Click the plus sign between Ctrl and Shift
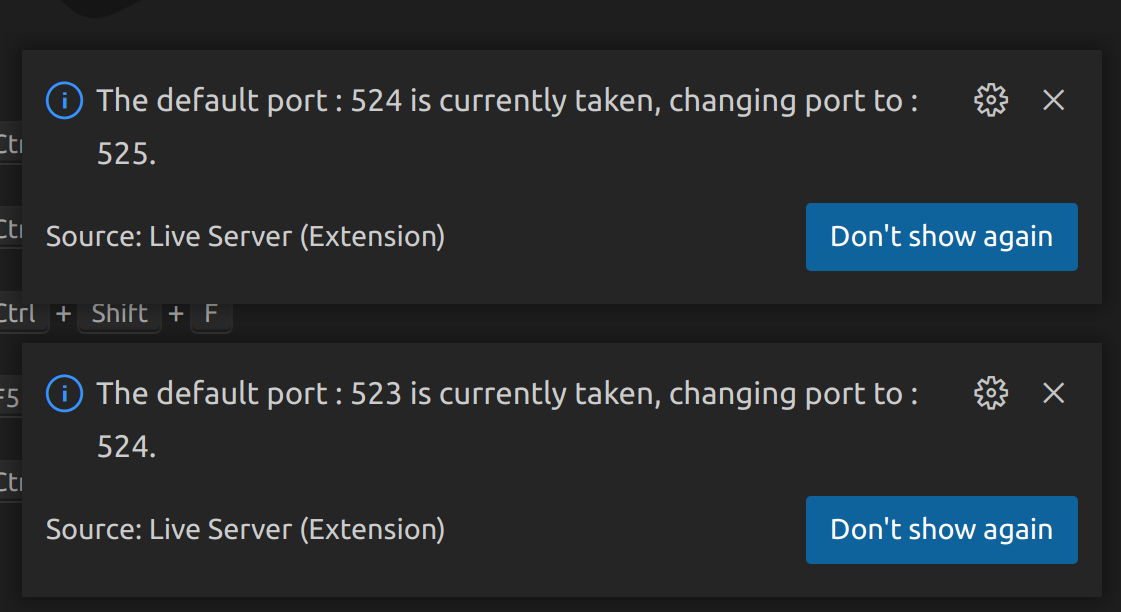Image resolution: width=1121 pixels, height=612 pixels. (63, 313)
